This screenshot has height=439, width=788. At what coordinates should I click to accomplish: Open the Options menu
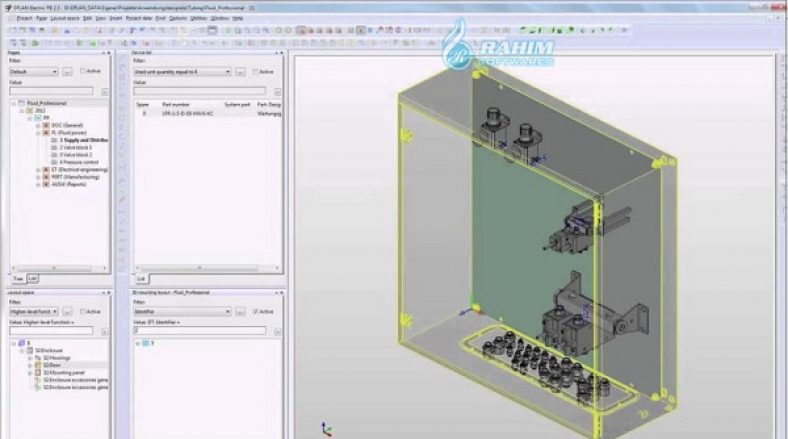click(177, 18)
